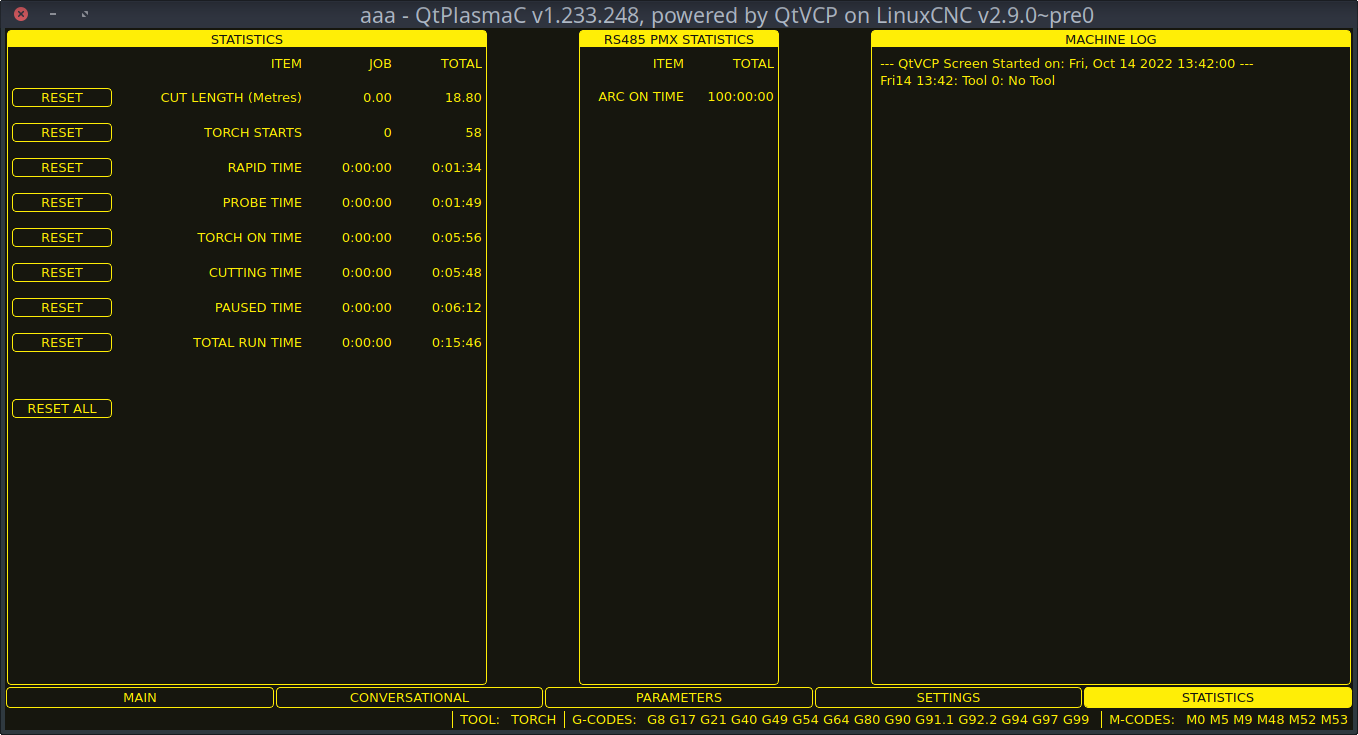Reset the PAUSED TIME value

pyautogui.click(x=61, y=307)
